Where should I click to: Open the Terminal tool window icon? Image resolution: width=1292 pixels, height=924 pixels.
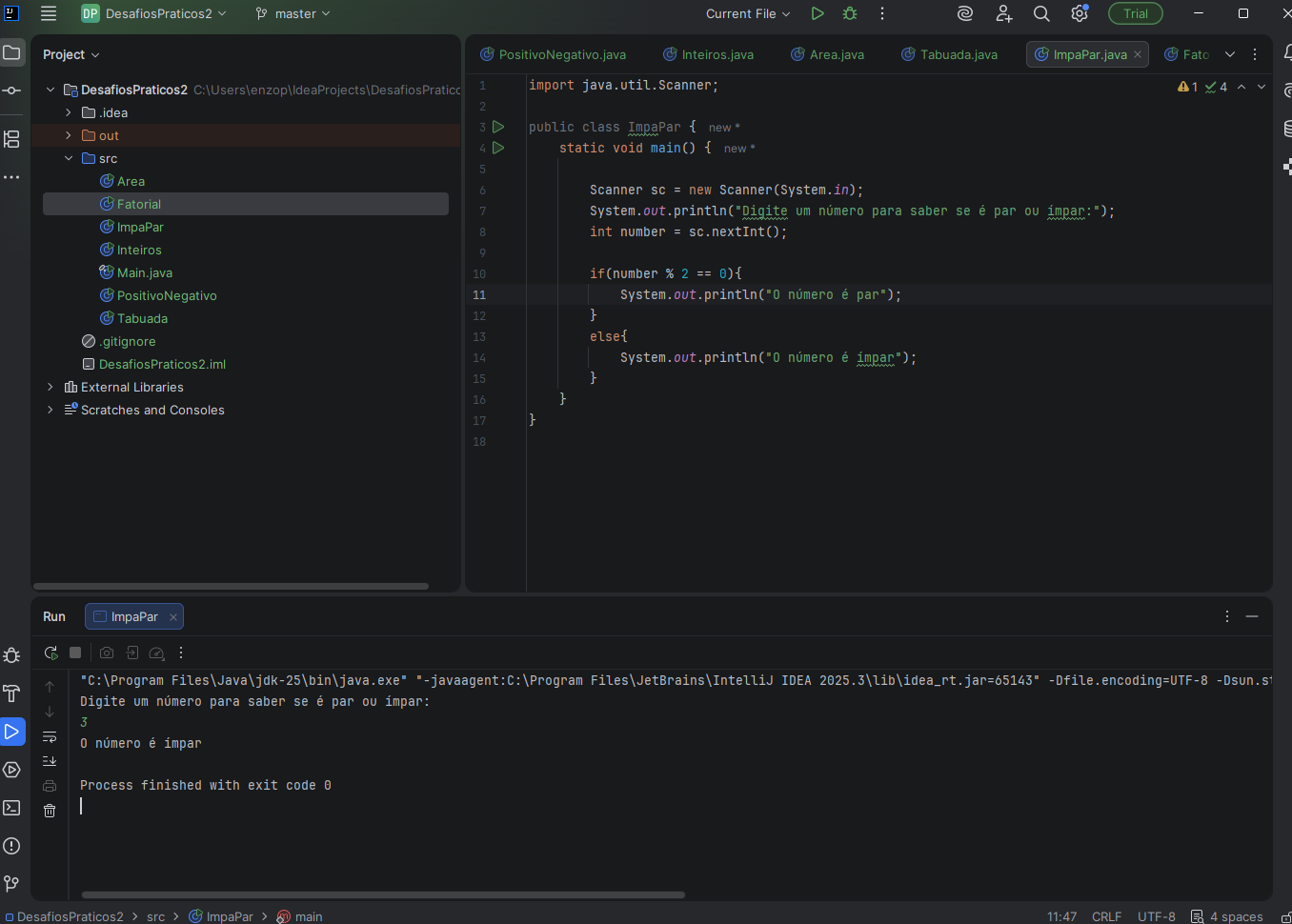(11, 808)
